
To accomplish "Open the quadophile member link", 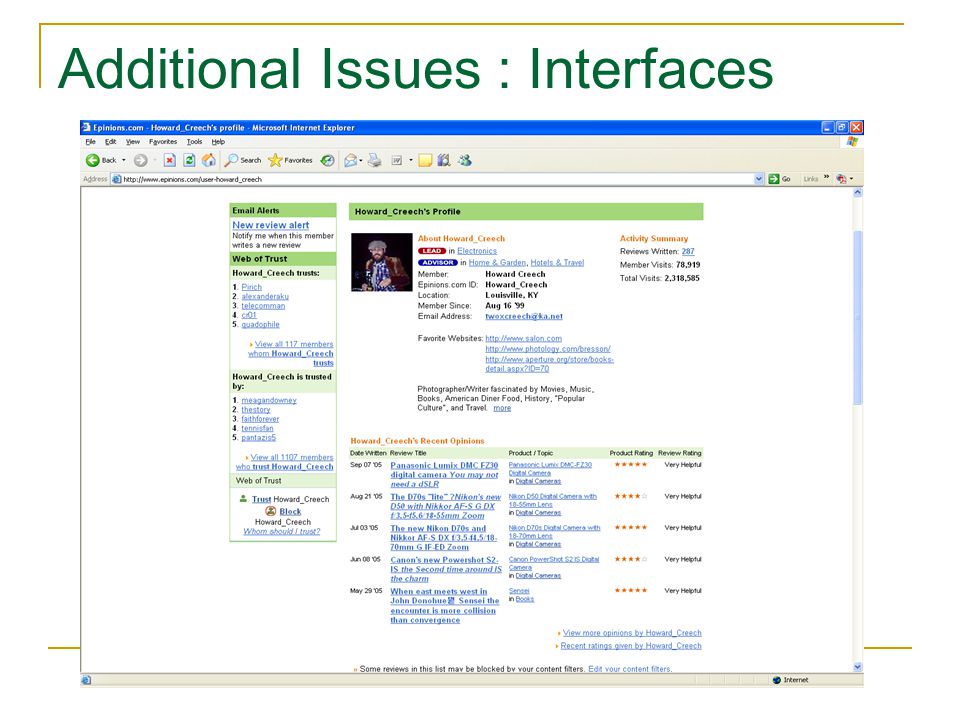I will coord(260,324).
